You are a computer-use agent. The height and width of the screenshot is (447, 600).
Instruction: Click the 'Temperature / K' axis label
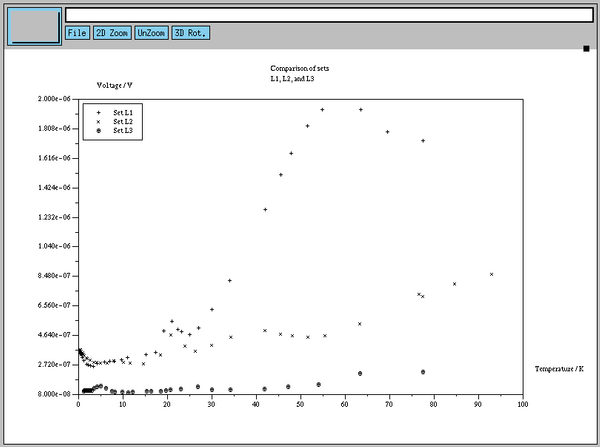pos(559,370)
